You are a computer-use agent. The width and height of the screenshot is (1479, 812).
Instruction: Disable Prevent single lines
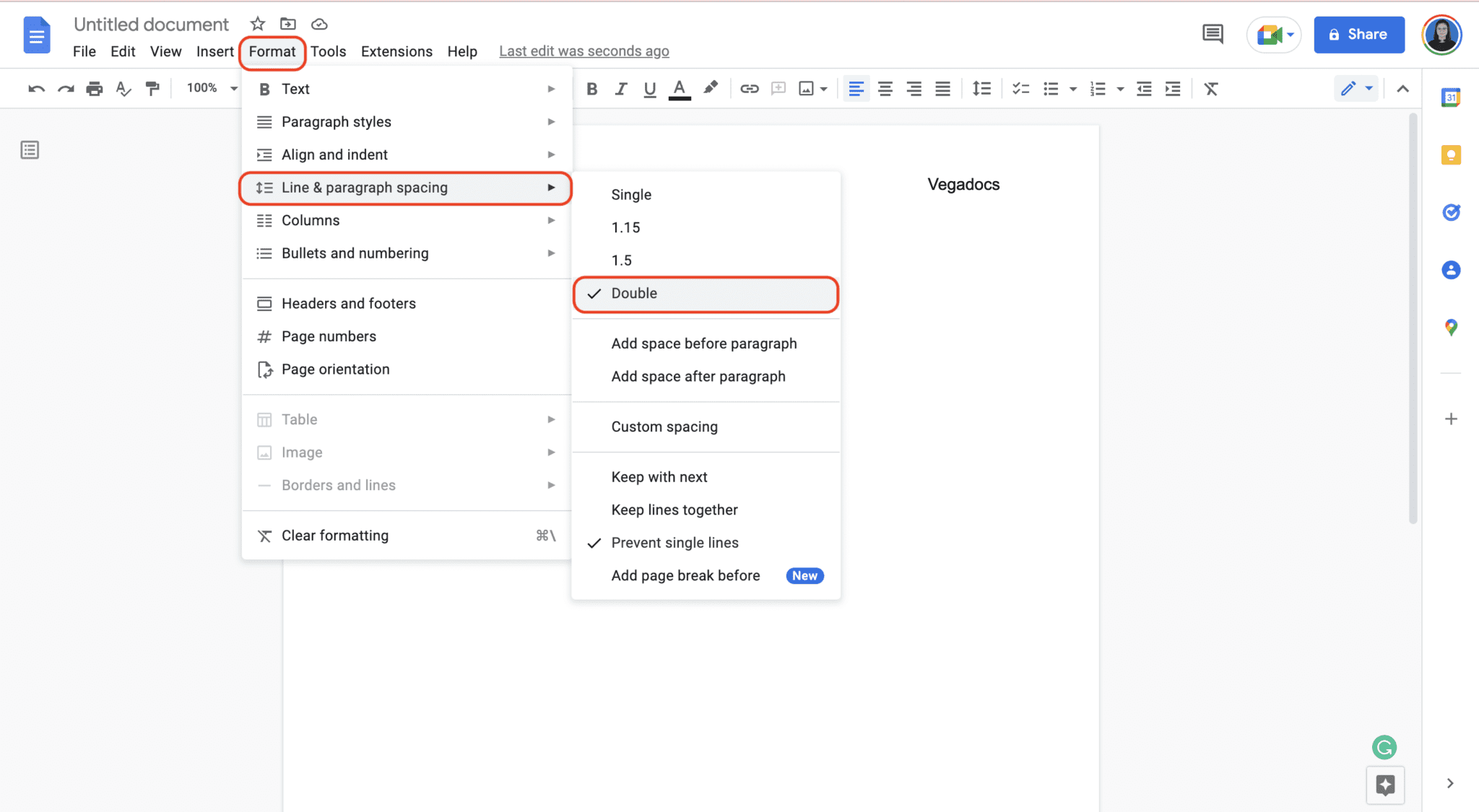point(675,542)
